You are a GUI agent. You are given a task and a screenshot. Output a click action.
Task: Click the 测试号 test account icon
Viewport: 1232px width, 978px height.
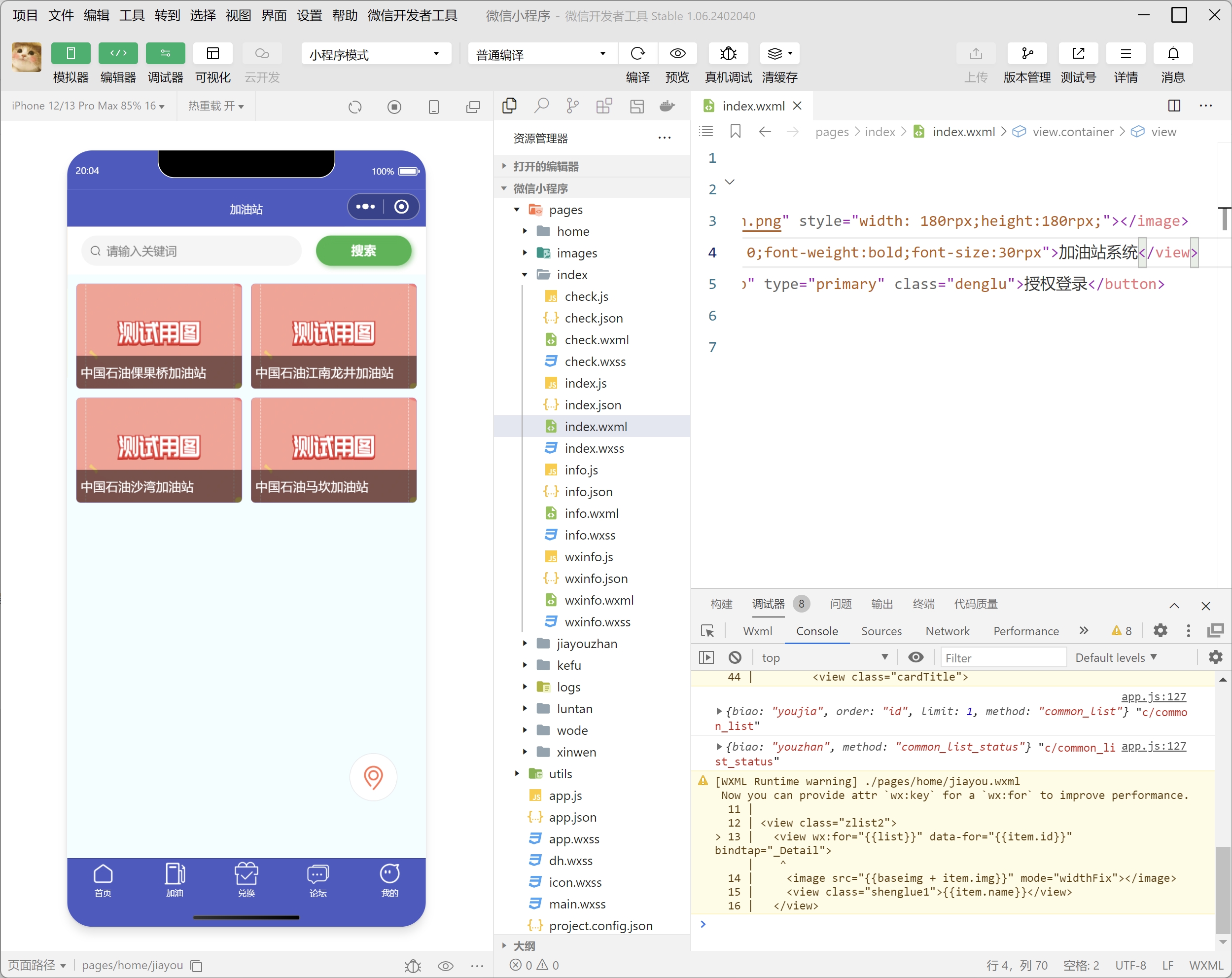click(1078, 54)
